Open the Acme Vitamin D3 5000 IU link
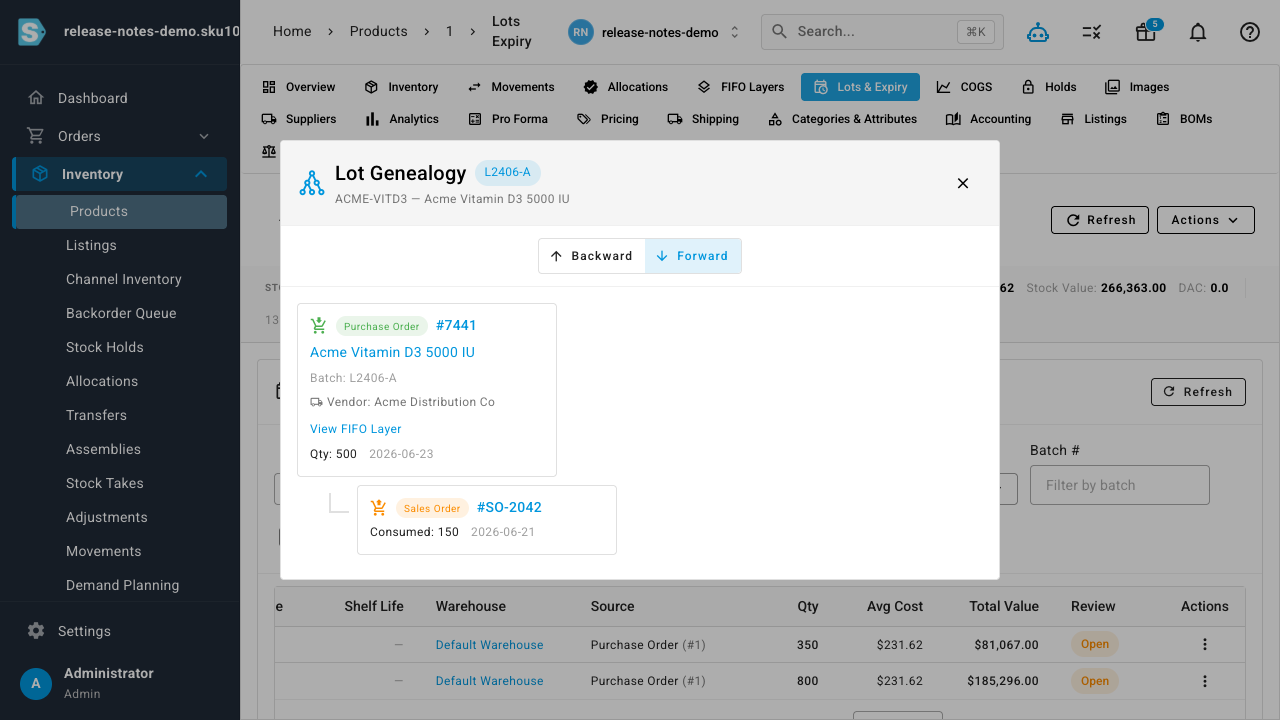 pyautogui.click(x=392, y=352)
